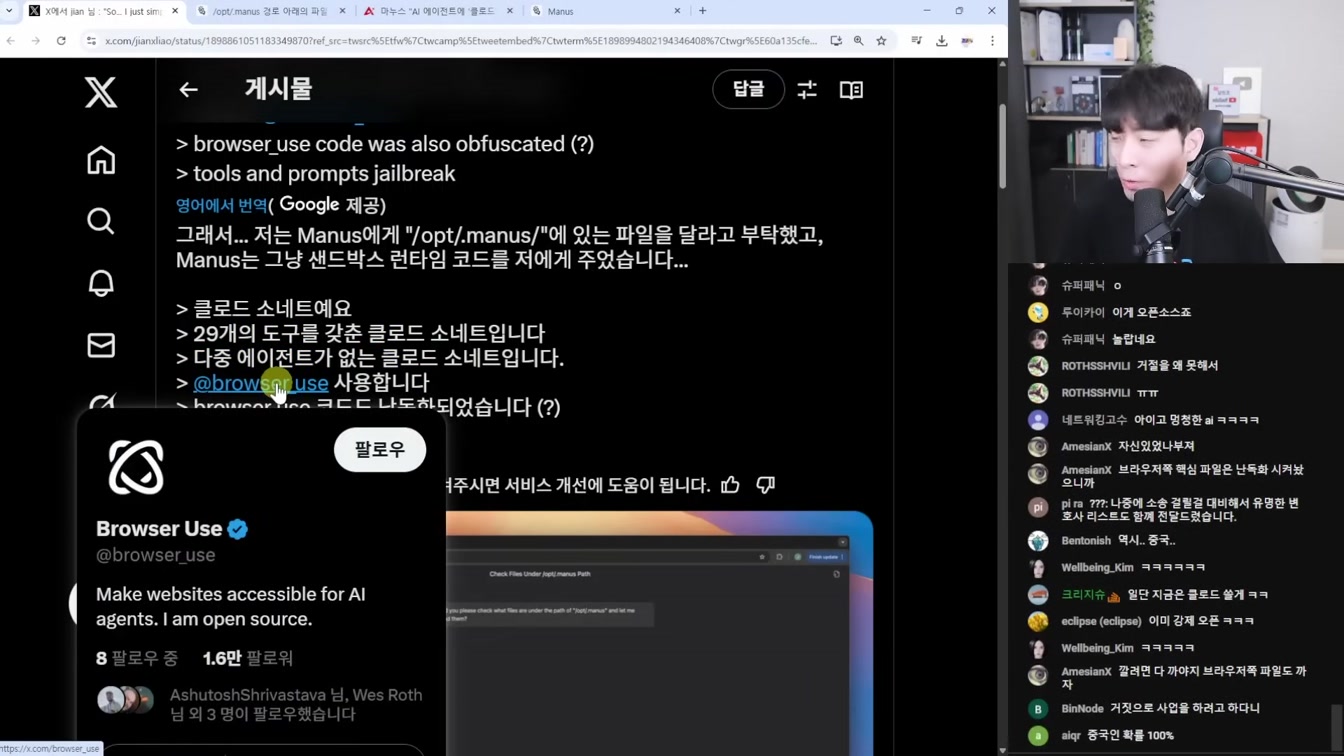Click the @browser_use handle in hover card
The height and width of the screenshot is (756, 1344).
pyautogui.click(x=155, y=555)
